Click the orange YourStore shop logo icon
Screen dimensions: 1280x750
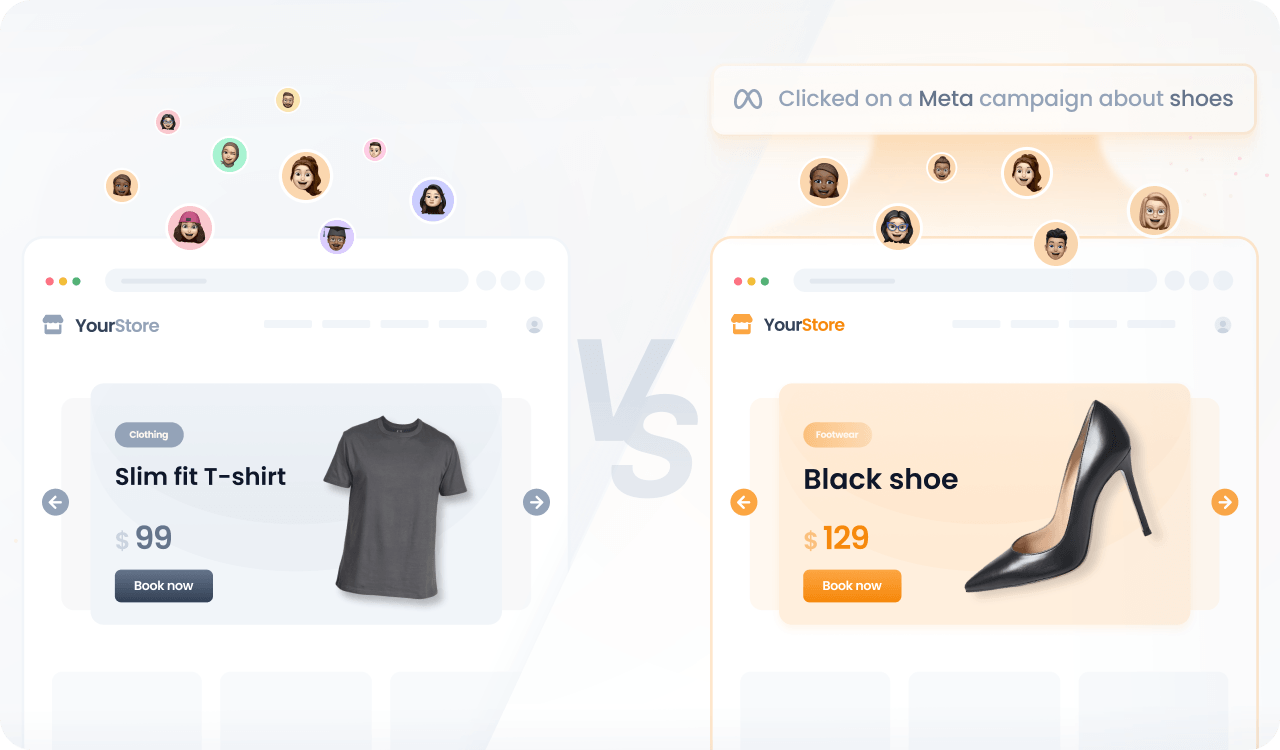741,324
